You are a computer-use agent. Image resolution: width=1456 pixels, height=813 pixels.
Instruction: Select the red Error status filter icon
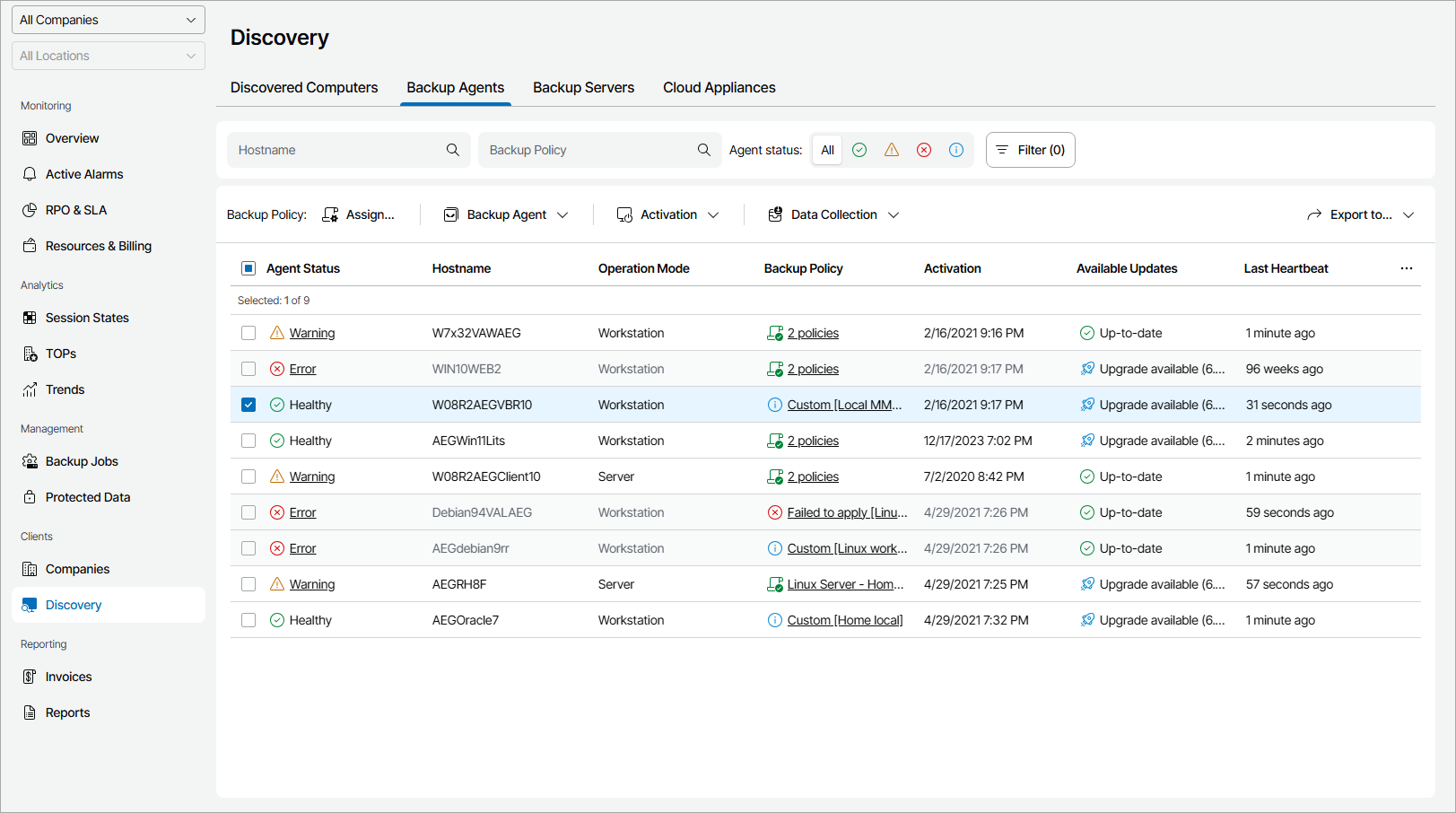pyautogui.click(x=924, y=150)
